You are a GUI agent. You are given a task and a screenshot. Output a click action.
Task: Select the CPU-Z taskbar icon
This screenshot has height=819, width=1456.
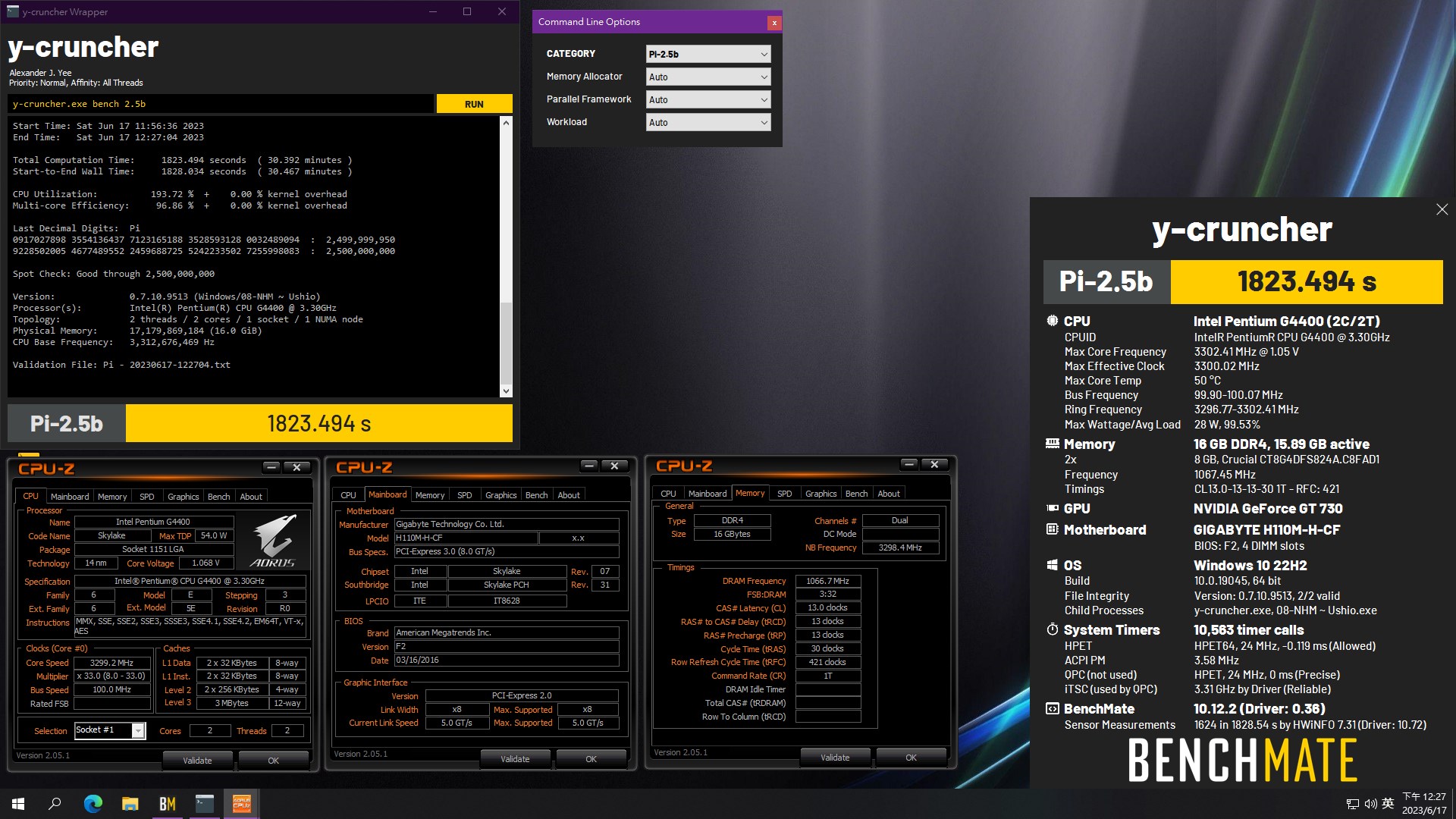(x=241, y=804)
